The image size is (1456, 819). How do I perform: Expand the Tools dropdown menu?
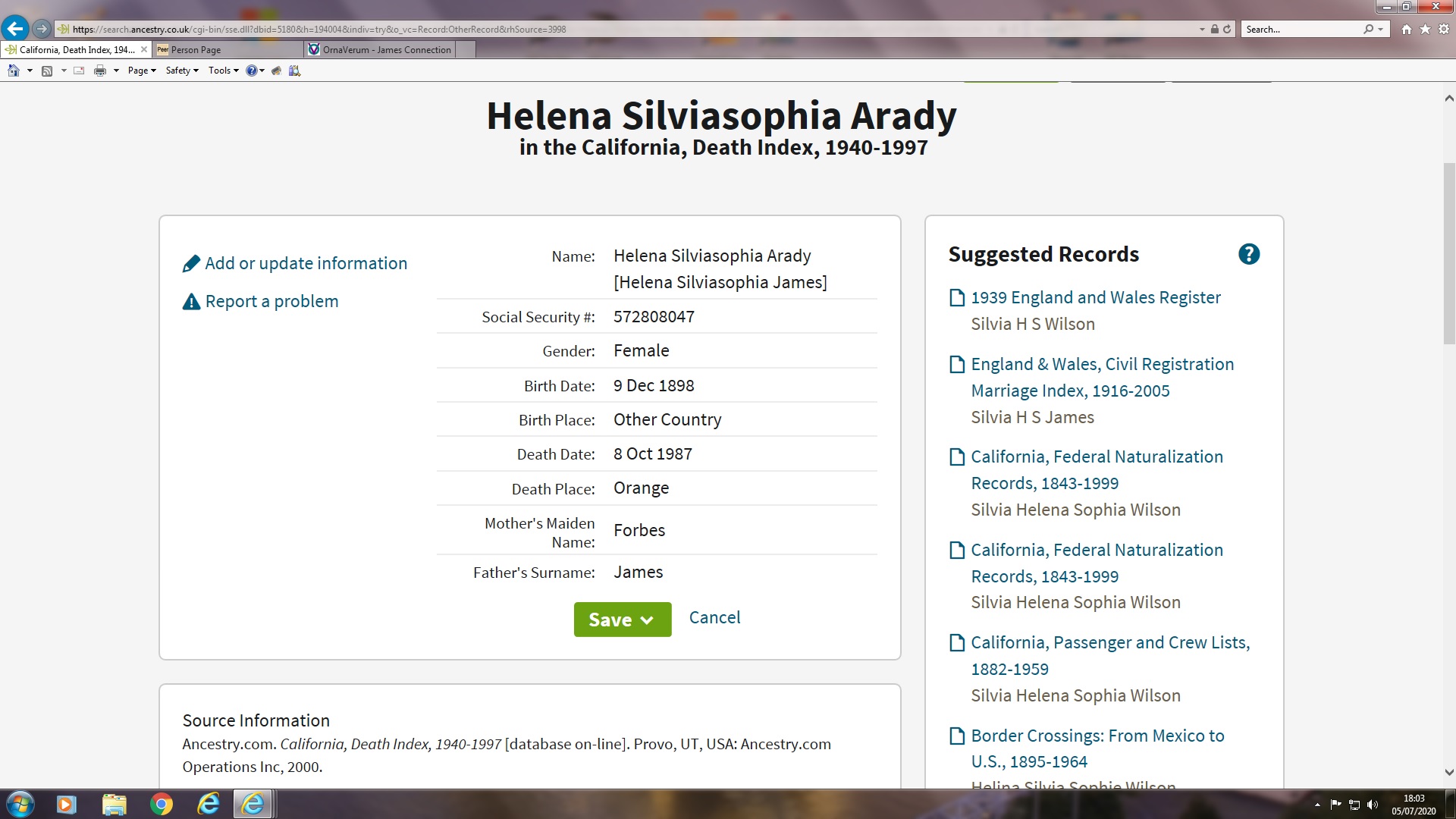223,71
